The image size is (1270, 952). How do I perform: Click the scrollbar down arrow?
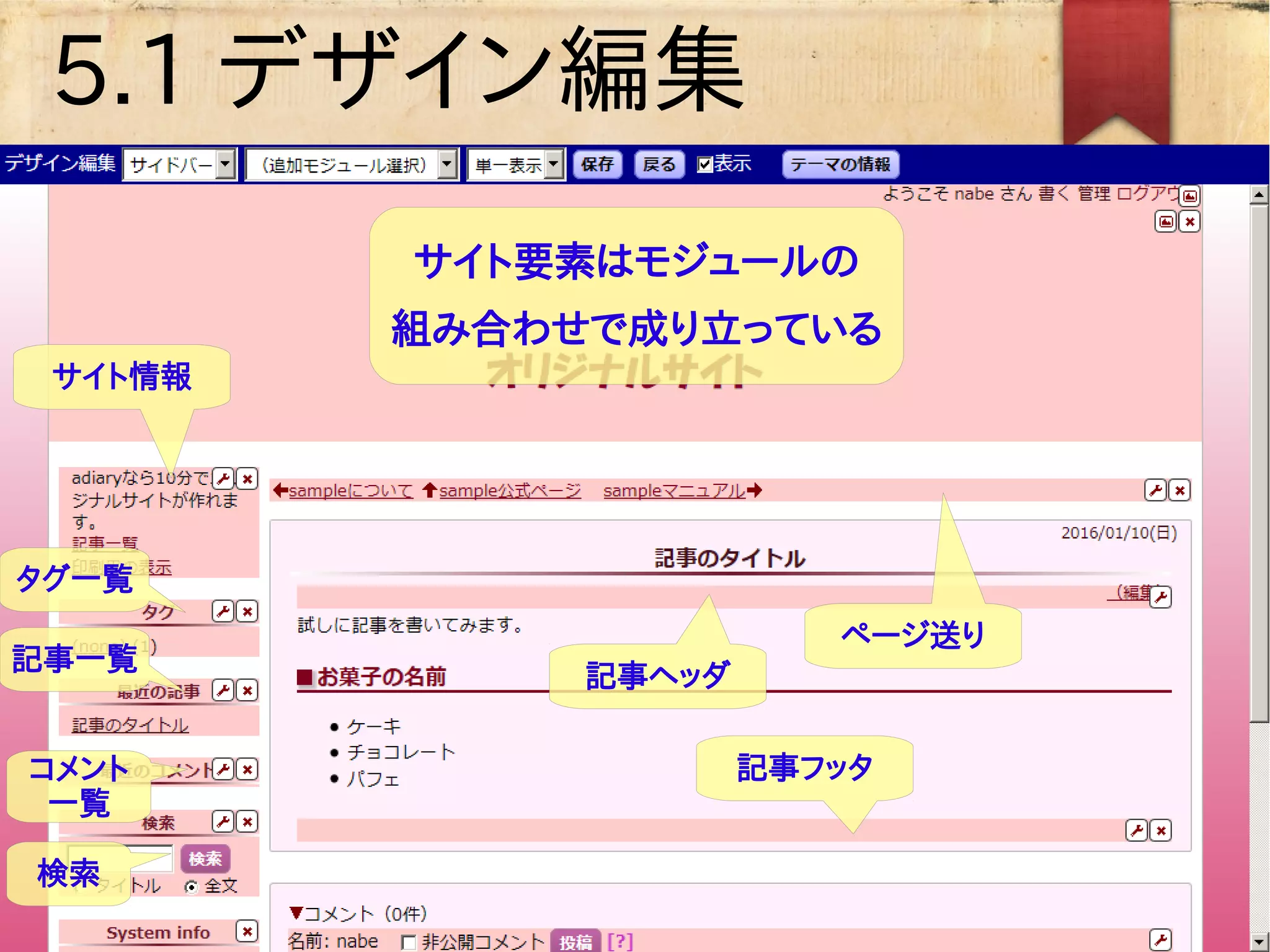click(x=1259, y=942)
